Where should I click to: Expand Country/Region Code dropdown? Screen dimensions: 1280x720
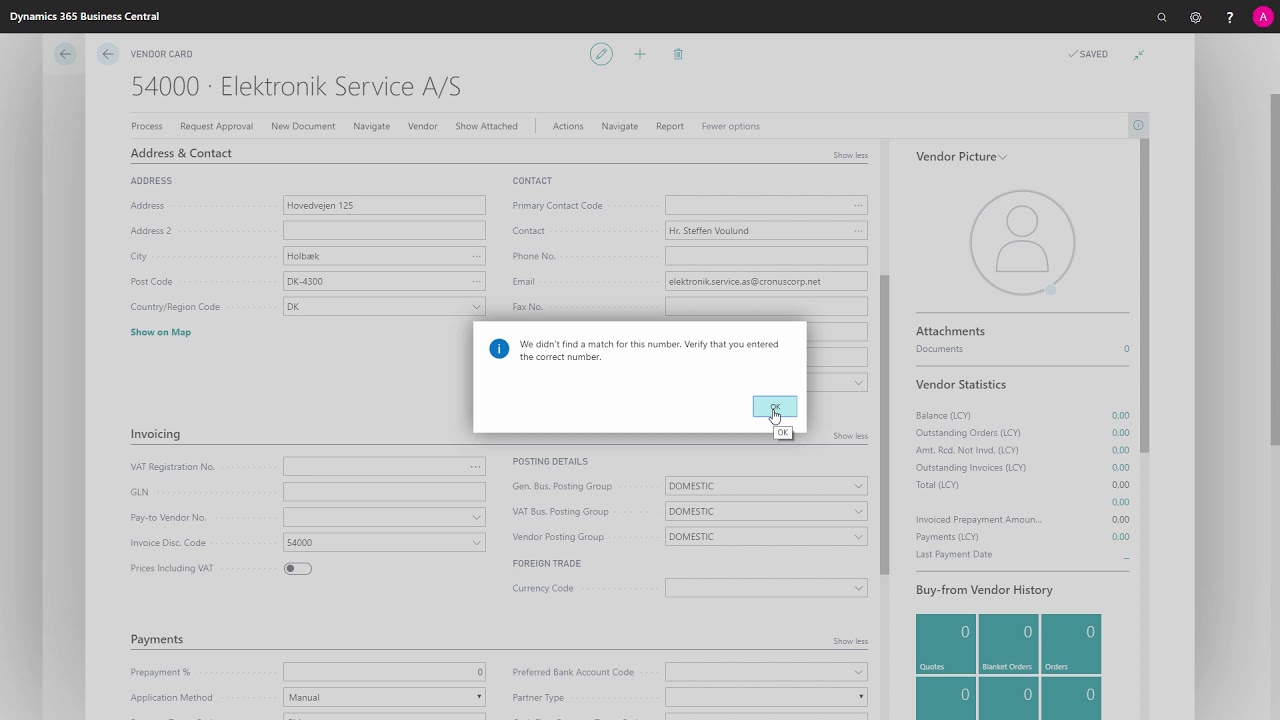pos(476,307)
